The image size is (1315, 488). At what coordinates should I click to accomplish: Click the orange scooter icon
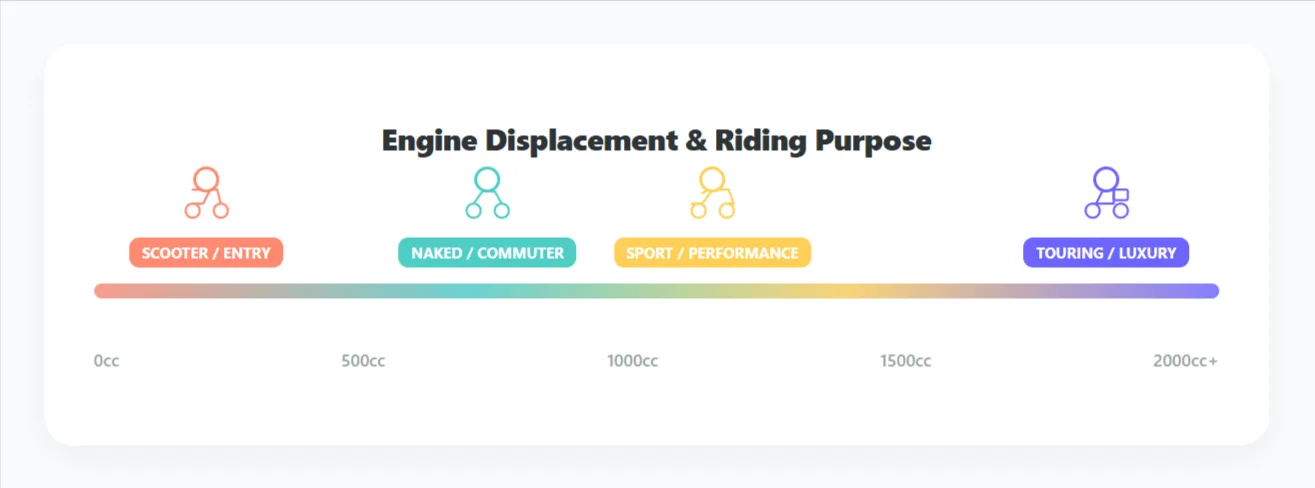(206, 193)
